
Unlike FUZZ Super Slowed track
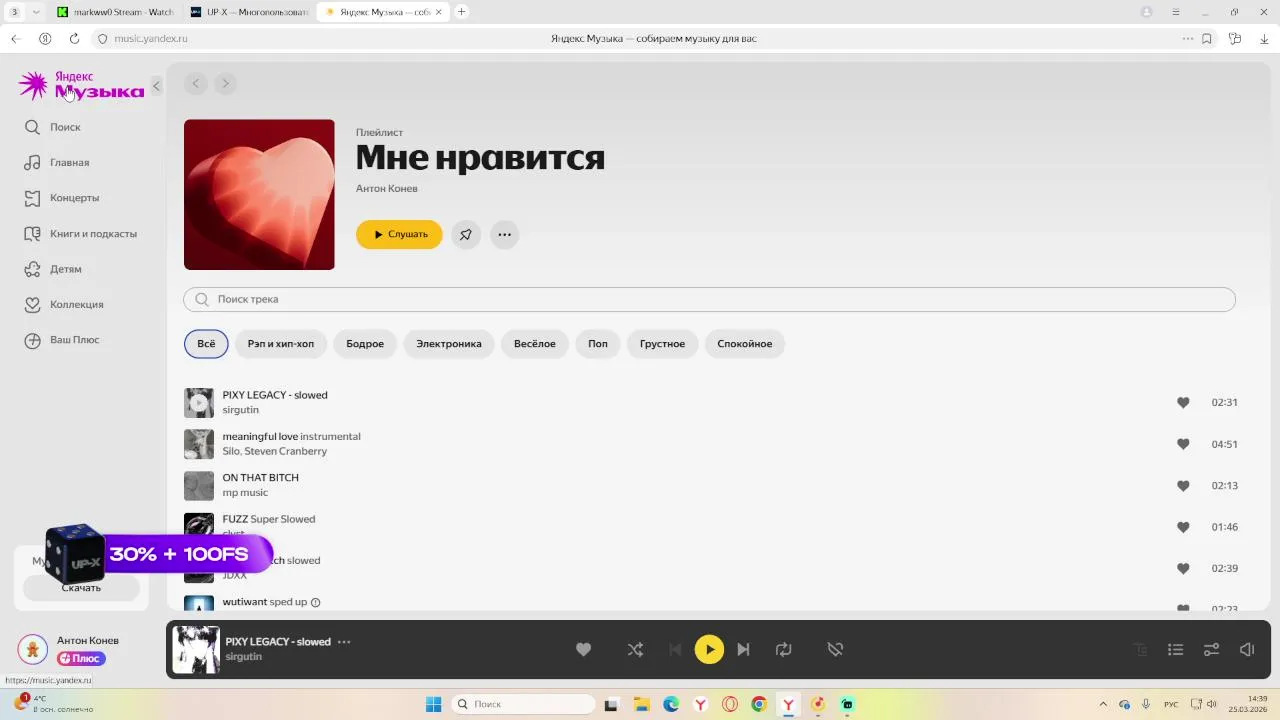1183,527
